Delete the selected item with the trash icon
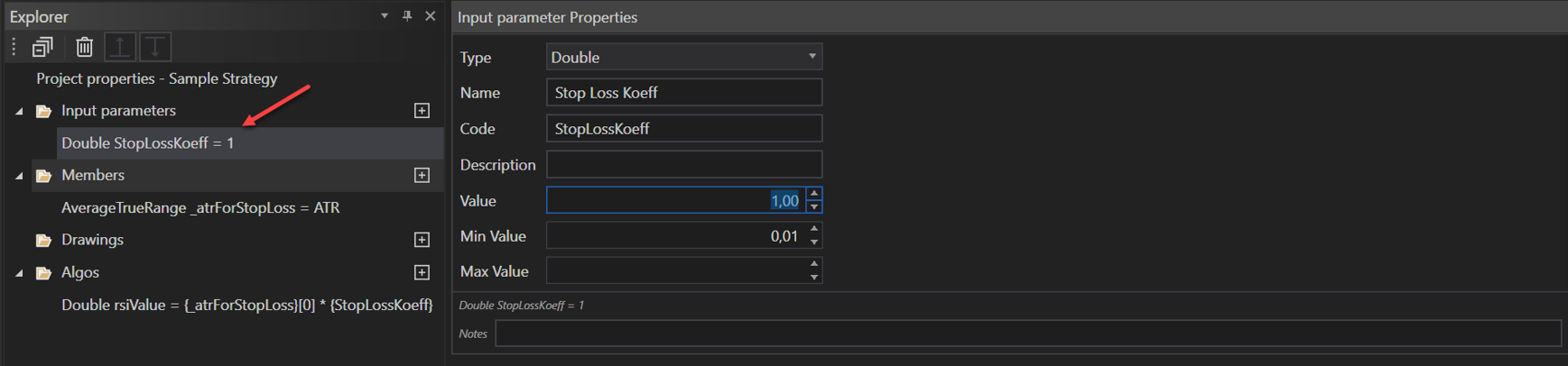 tap(84, 47)
